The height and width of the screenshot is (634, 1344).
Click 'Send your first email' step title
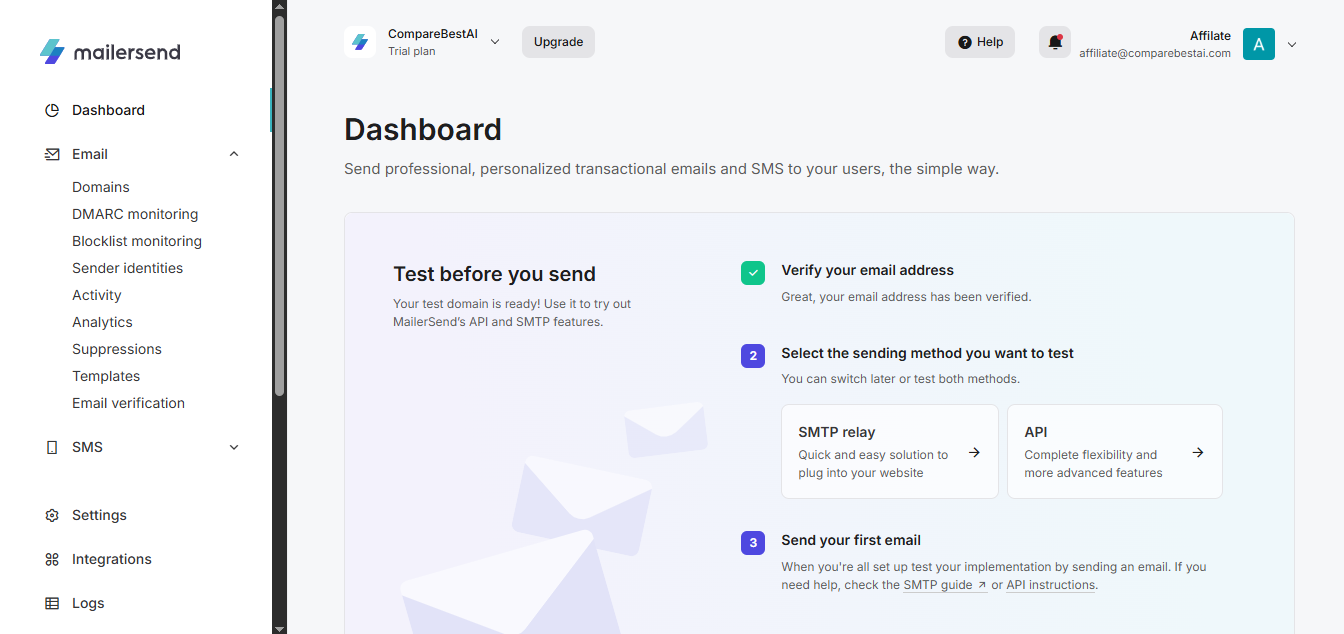(x=851, y=540)
